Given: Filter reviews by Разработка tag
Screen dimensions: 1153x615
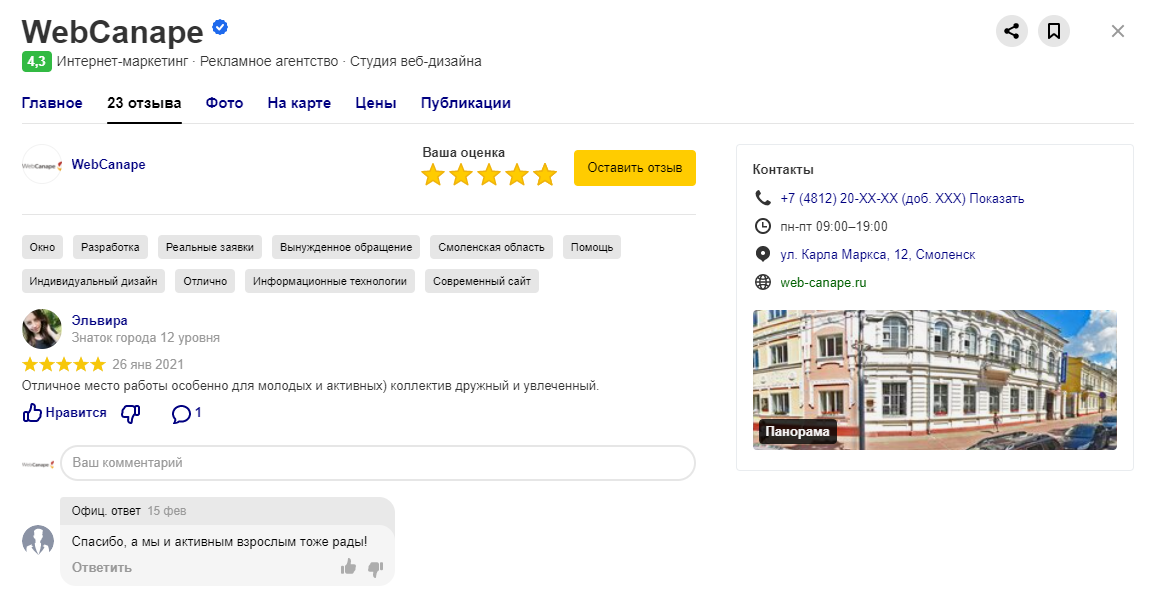Looking at the screenshot, I should 111,247.
